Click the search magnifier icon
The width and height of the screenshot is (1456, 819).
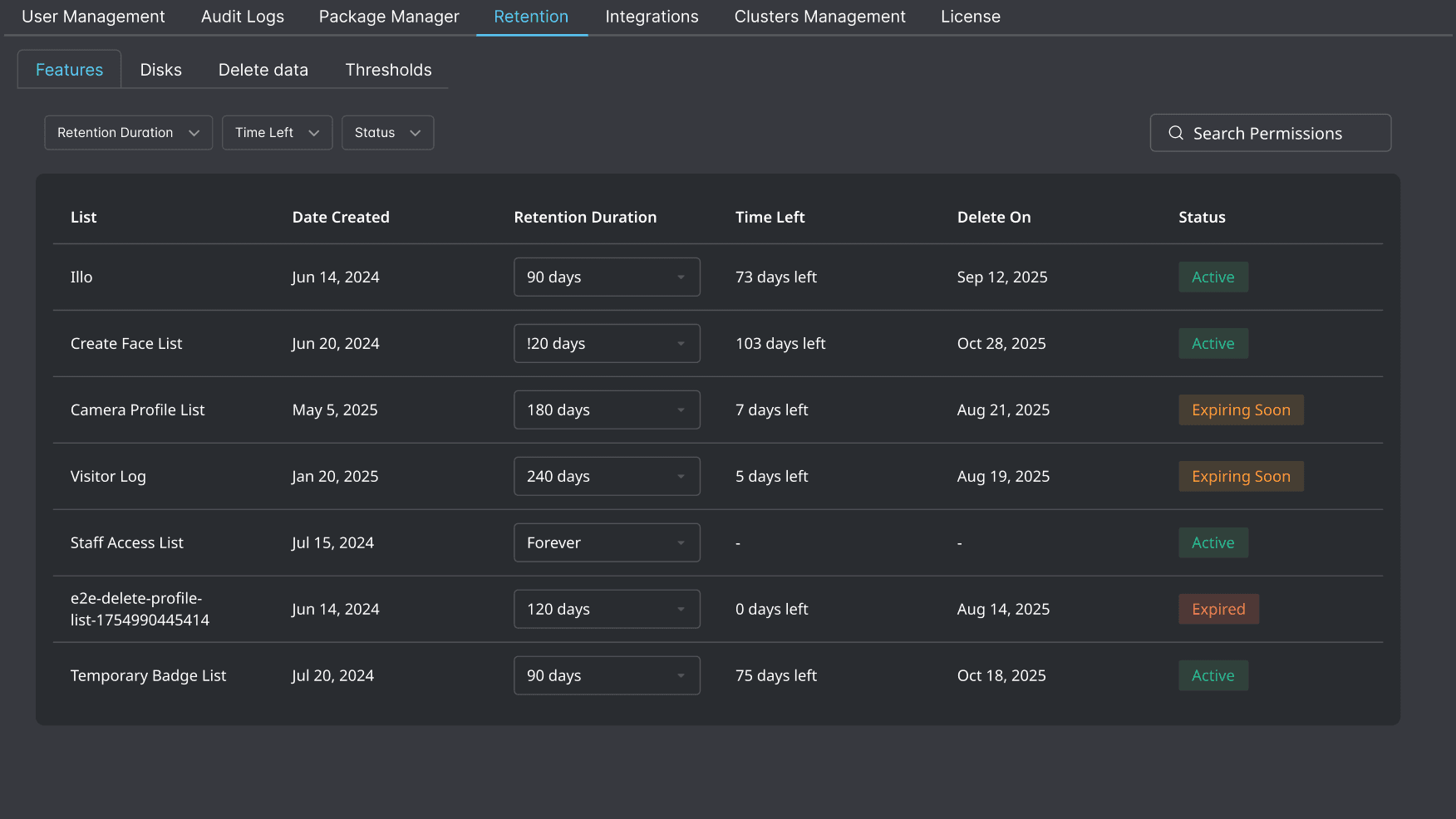pyautogui.click(x=1176, y=133)
